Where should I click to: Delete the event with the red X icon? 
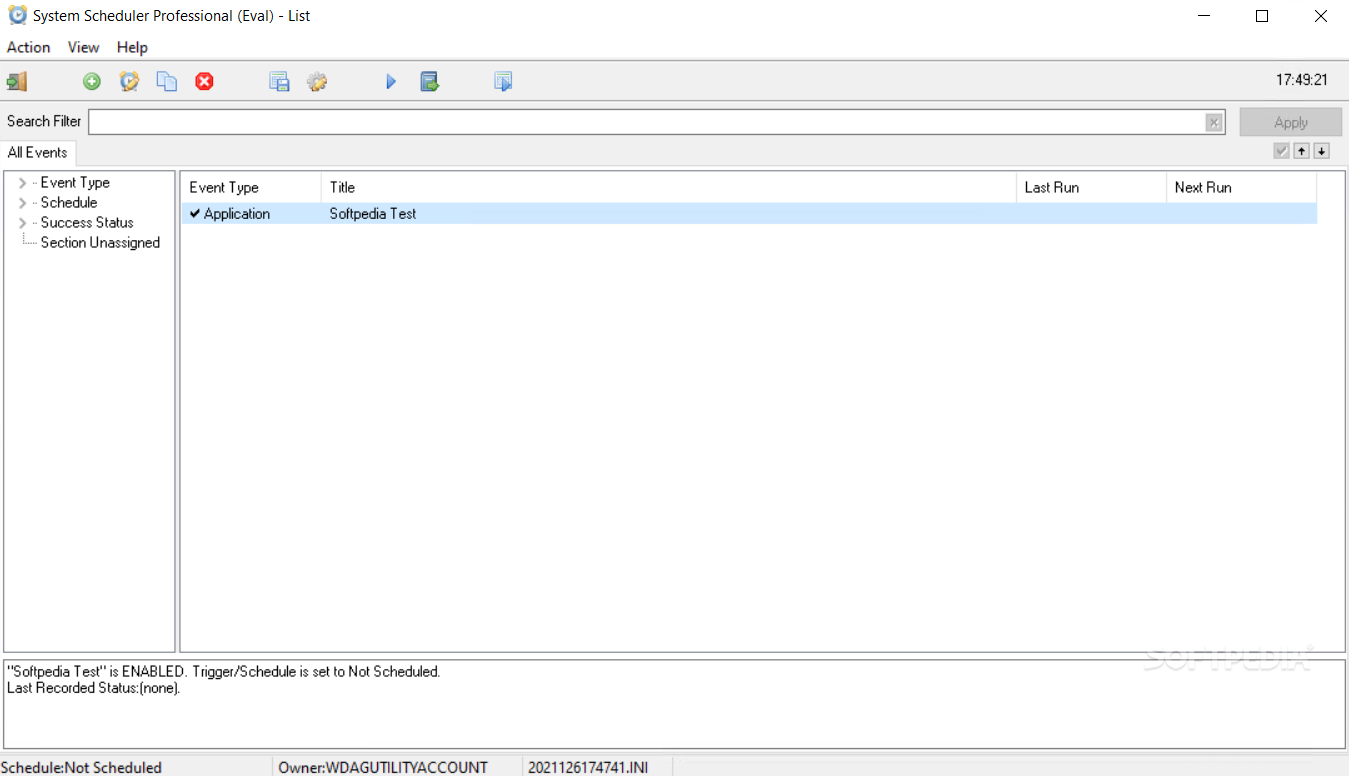(x=205, y=82)
